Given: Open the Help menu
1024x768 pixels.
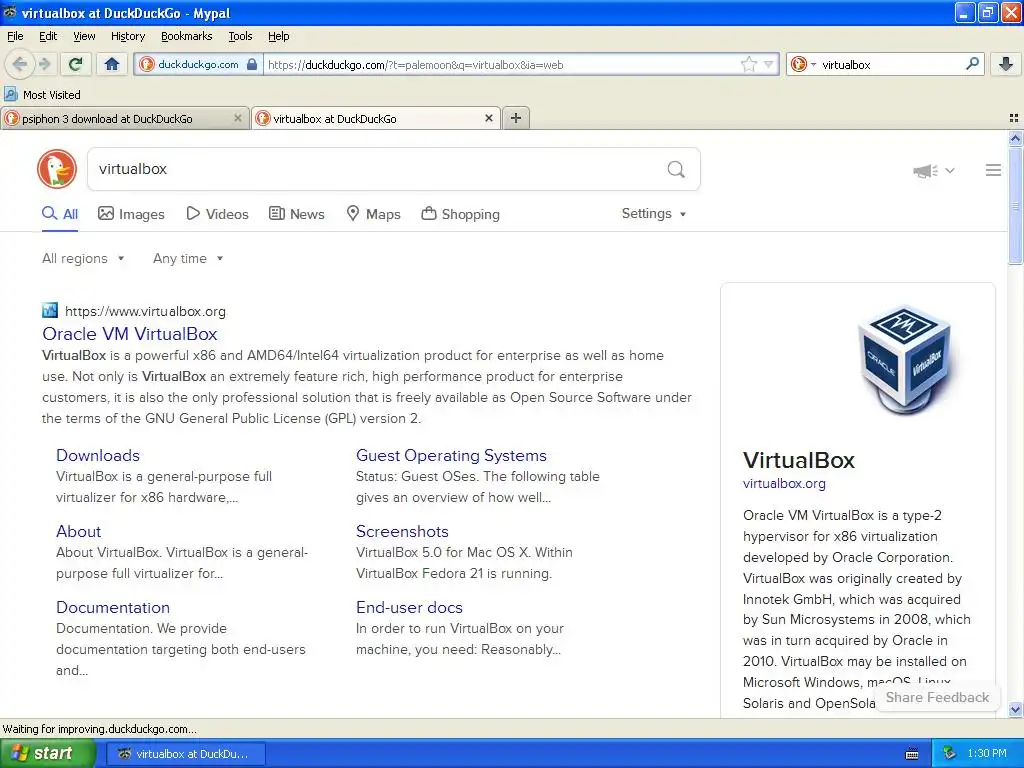Looking at the screenshot, I should tap(278, 36).
